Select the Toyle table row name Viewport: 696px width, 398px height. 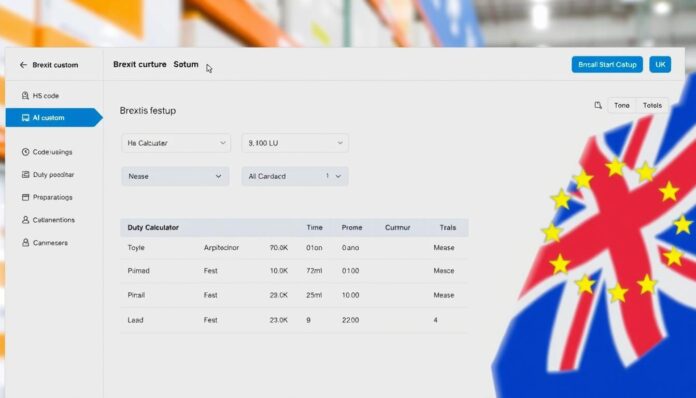coord(136,248)
